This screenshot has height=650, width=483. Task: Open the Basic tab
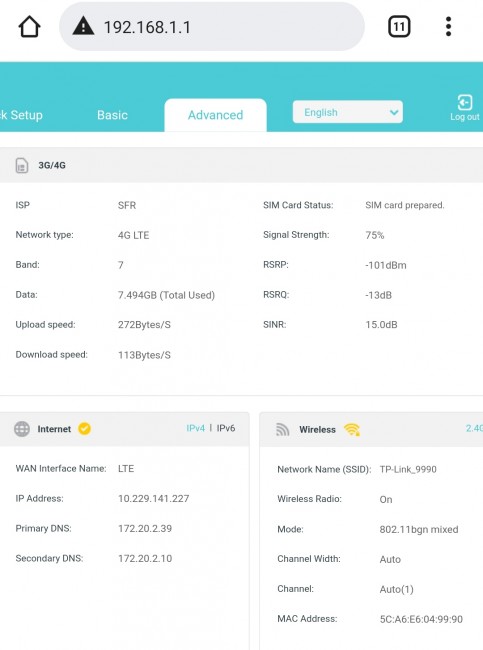(112, 115)
